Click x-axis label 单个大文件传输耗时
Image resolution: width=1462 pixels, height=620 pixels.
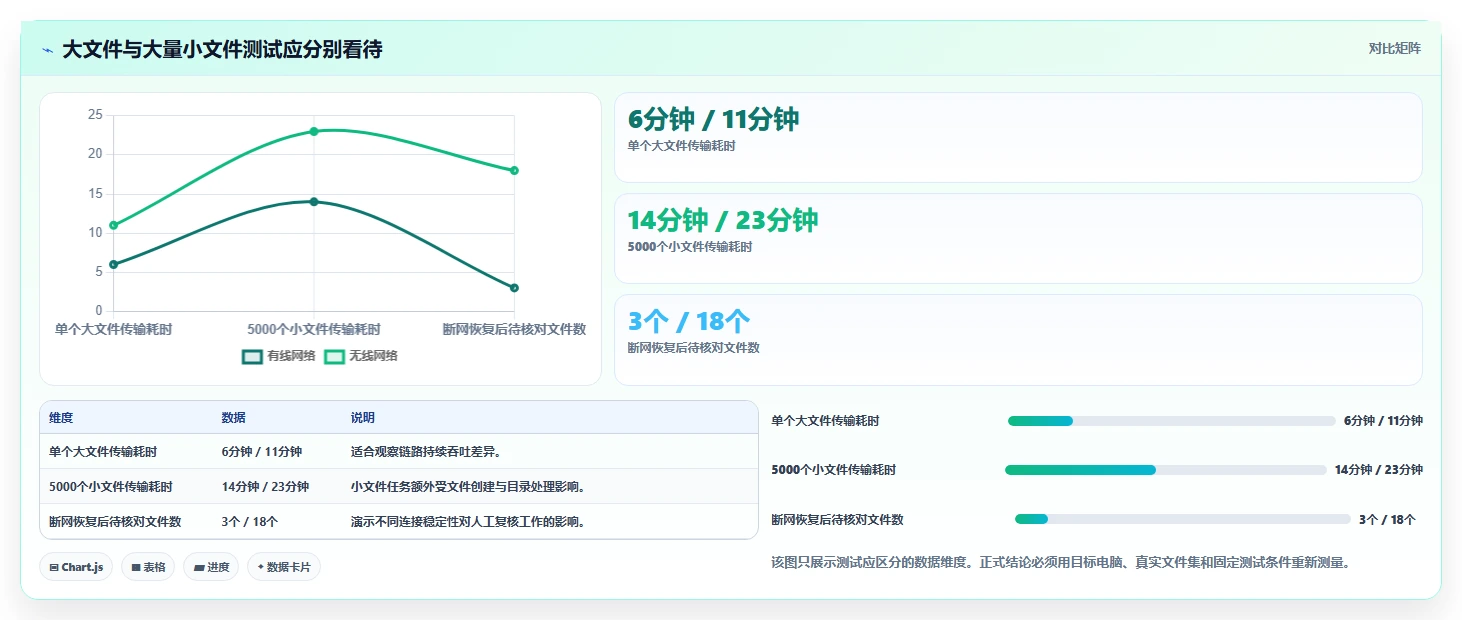tap(113, 329)
